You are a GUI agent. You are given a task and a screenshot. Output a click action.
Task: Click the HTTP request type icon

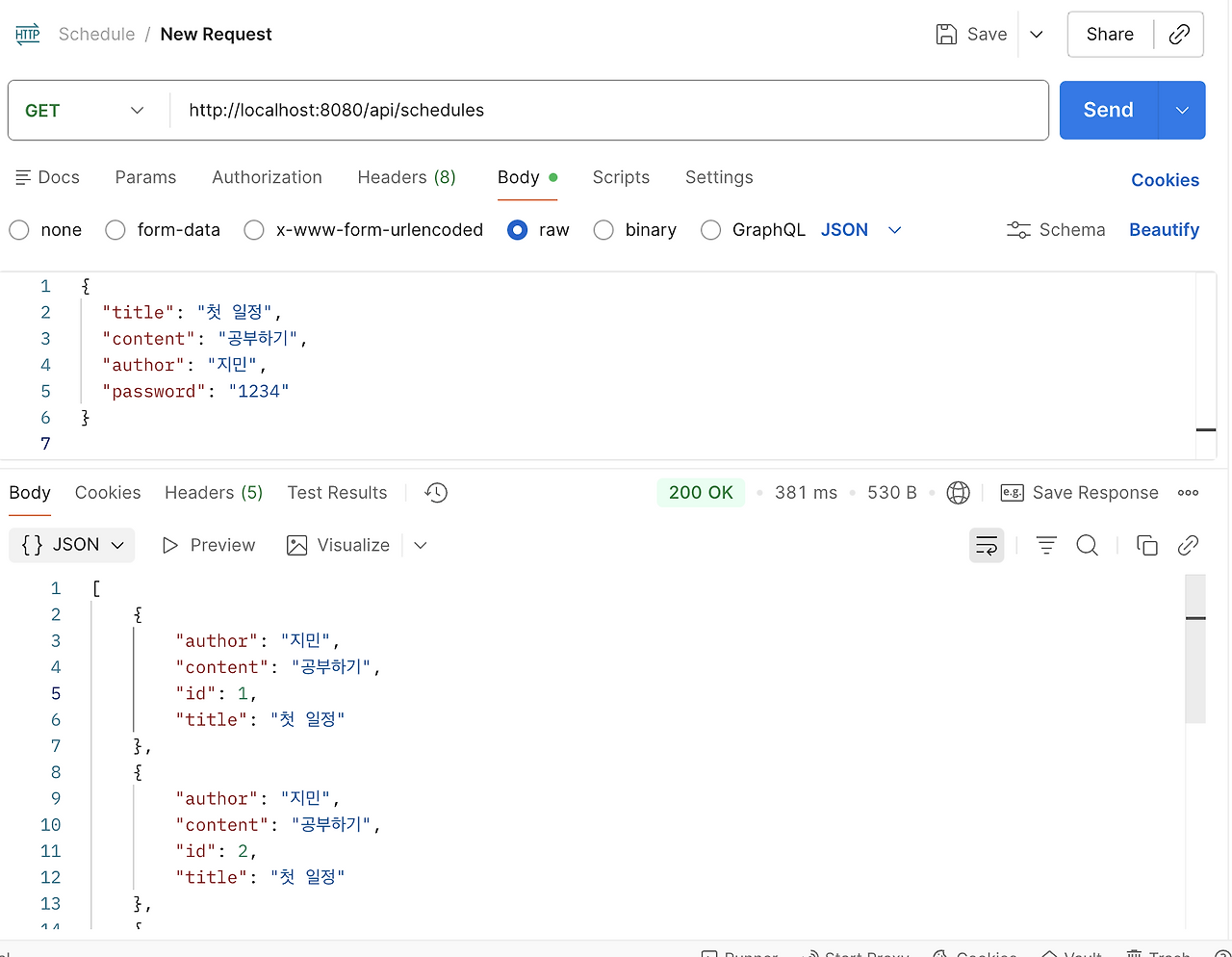[x=28, y=35]
